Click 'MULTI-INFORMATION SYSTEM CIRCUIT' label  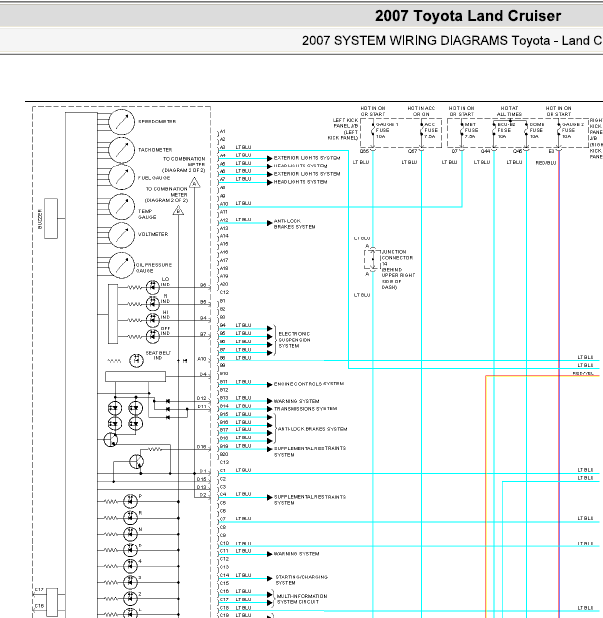[x=302, y=599]
